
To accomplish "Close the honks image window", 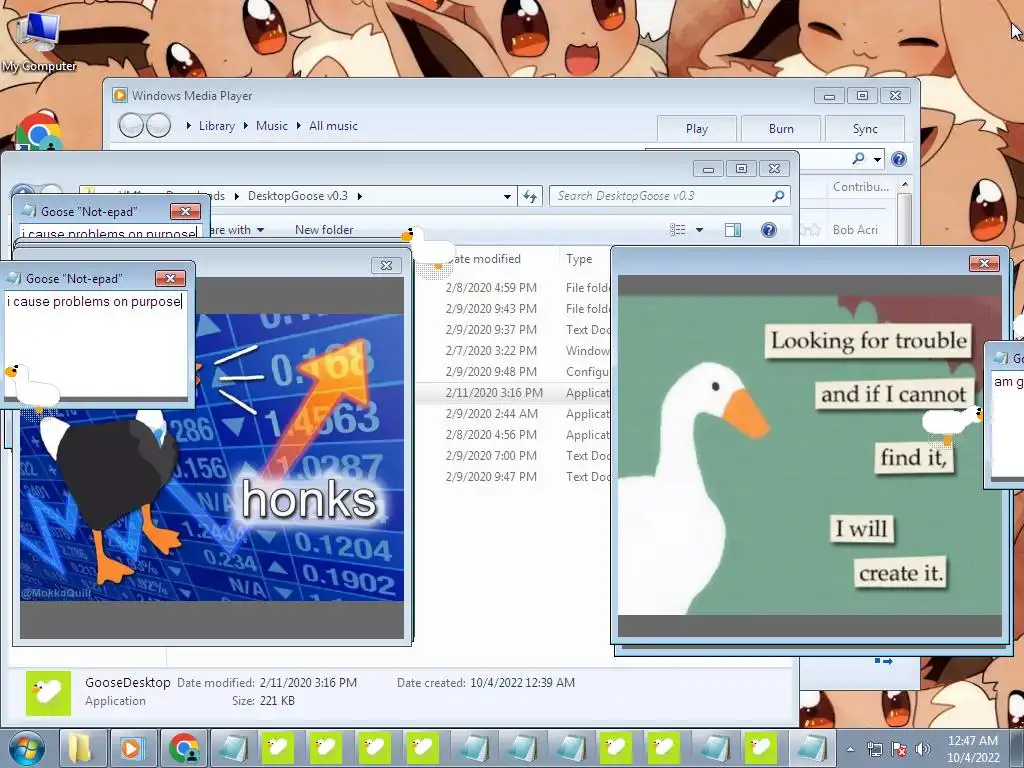I will coord(387,265).
